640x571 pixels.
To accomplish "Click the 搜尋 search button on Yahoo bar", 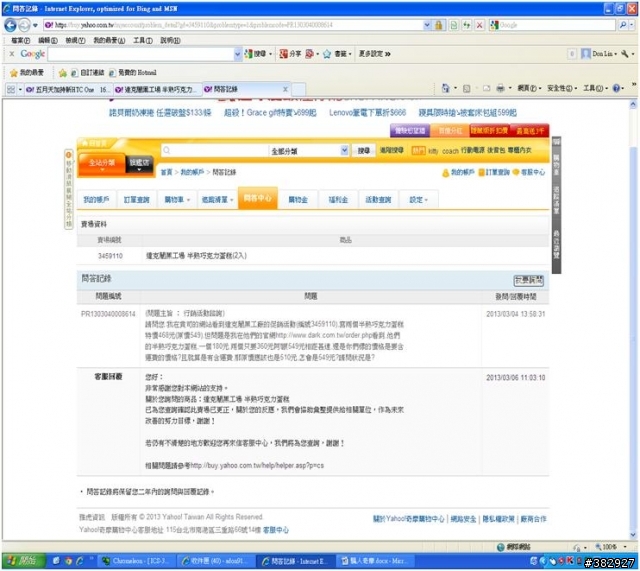I will (x=363, y=151).
